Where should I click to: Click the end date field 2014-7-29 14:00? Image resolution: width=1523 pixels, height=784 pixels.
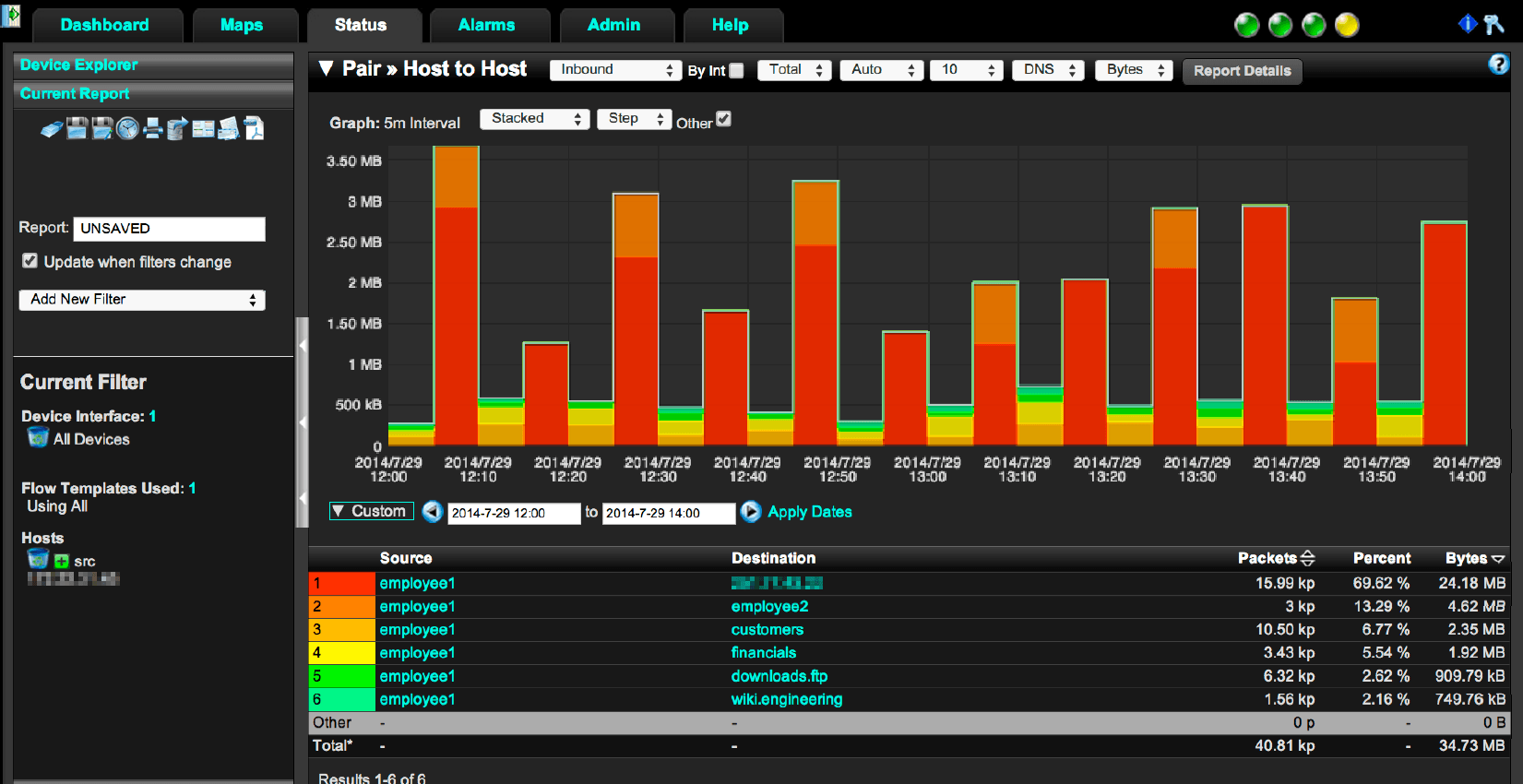coord(670,513)
